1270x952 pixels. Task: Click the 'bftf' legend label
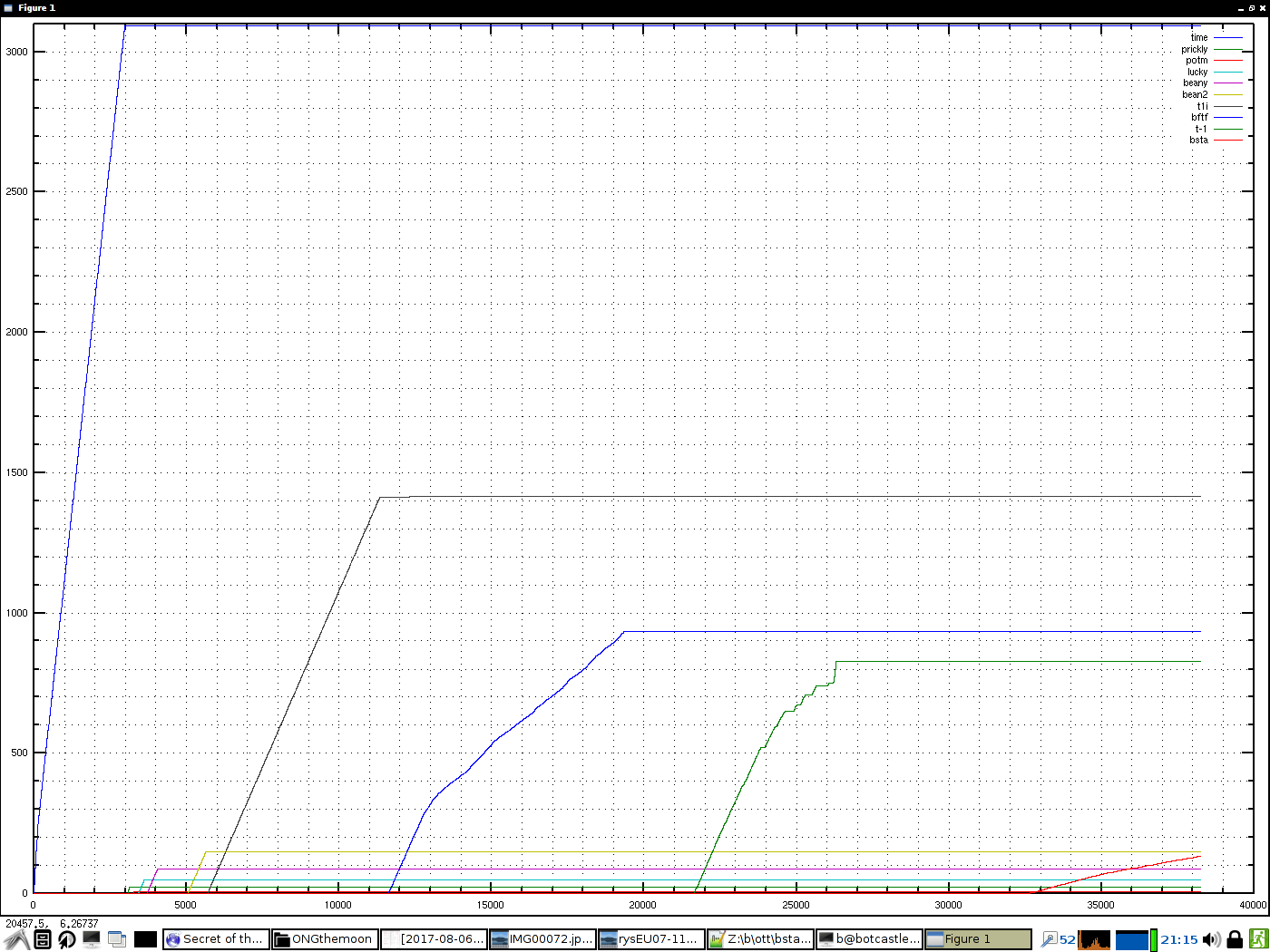click(x=1199, y=118)
